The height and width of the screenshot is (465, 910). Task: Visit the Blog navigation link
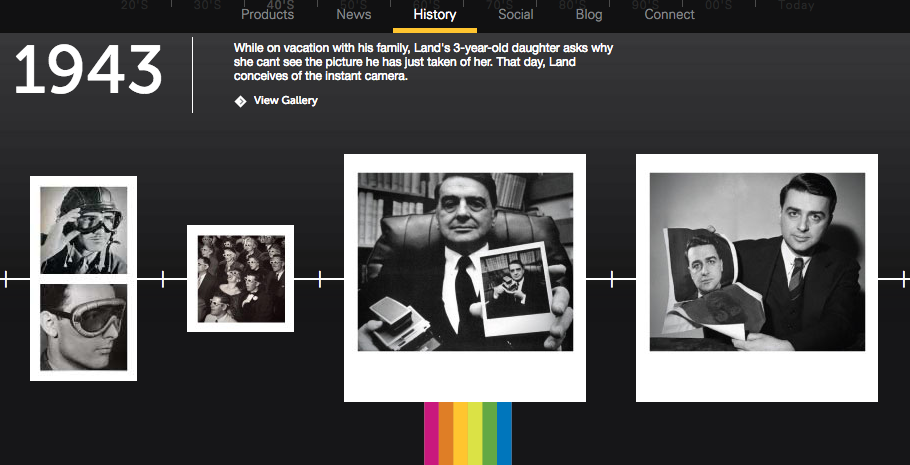tap(588, 15)
